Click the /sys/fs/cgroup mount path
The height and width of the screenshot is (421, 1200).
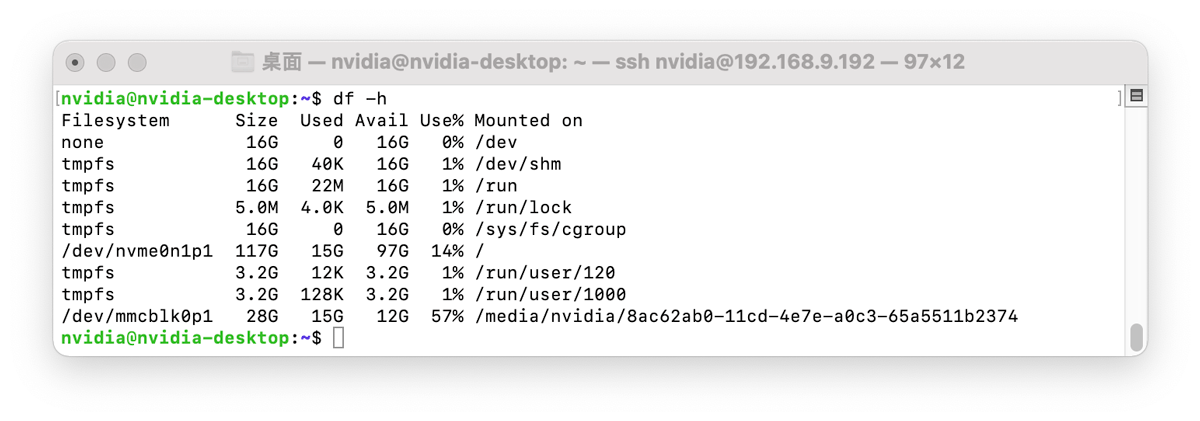(550, 229)
